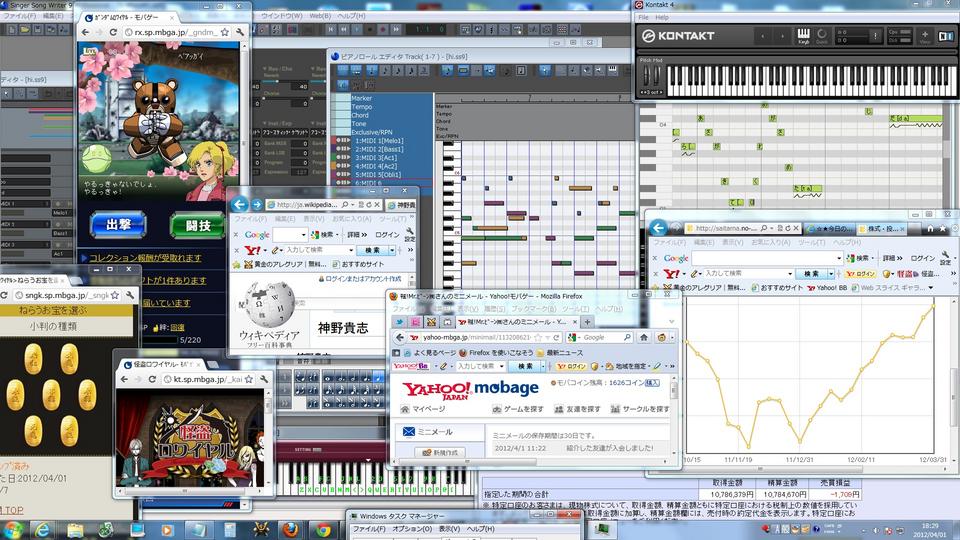
Task: Open Google toolbar settings wrench in Wikipedia window
Action: pyautogui.click(x=410, y=234)
